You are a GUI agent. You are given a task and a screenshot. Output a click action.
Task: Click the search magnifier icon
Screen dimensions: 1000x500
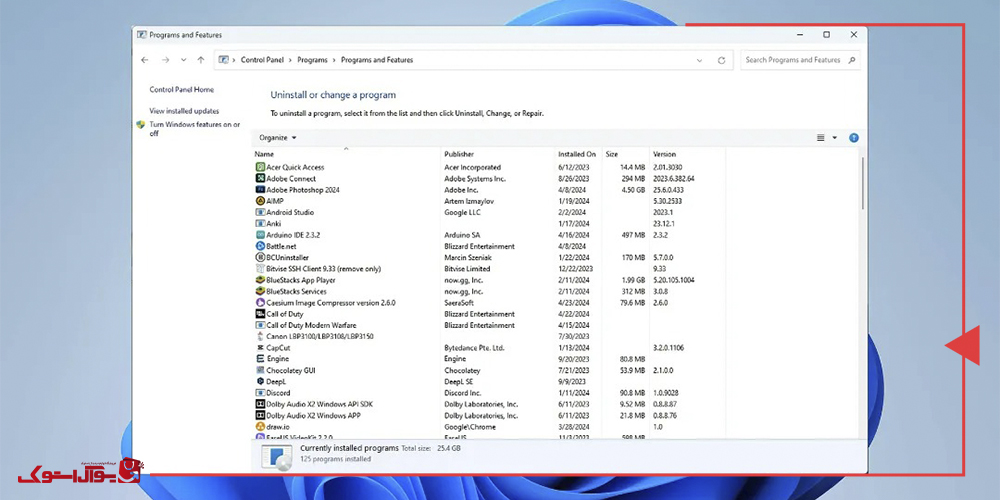(851, 60)
